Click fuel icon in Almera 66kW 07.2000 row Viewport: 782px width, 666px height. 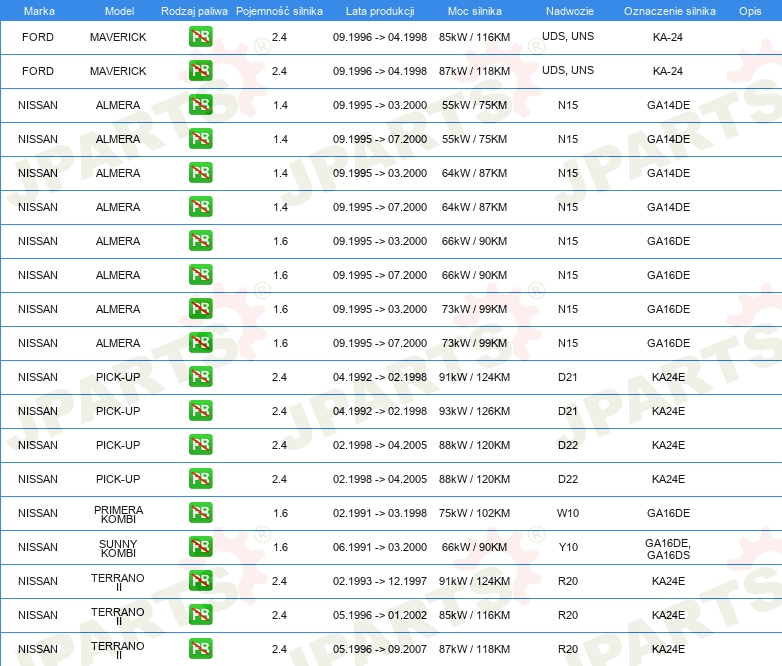click(200, 274)
